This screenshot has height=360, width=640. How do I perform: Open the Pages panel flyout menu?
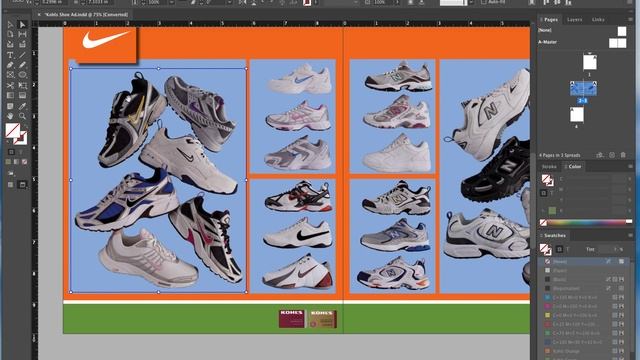pyautogui.click(x=630, y=20)
